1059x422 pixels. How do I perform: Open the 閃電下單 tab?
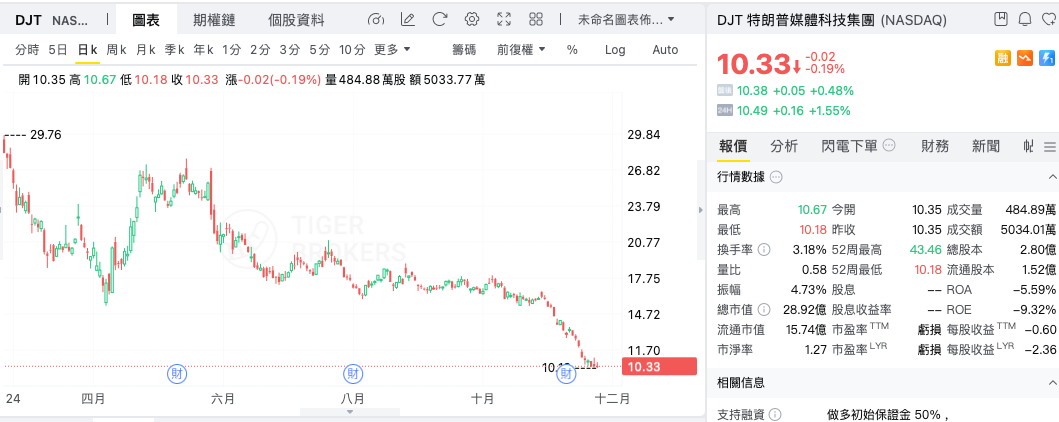[x=850, y=146]
